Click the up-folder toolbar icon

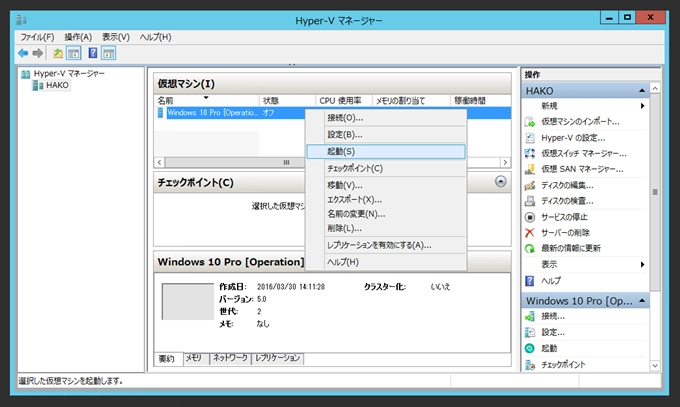click(x=58, y=53)
